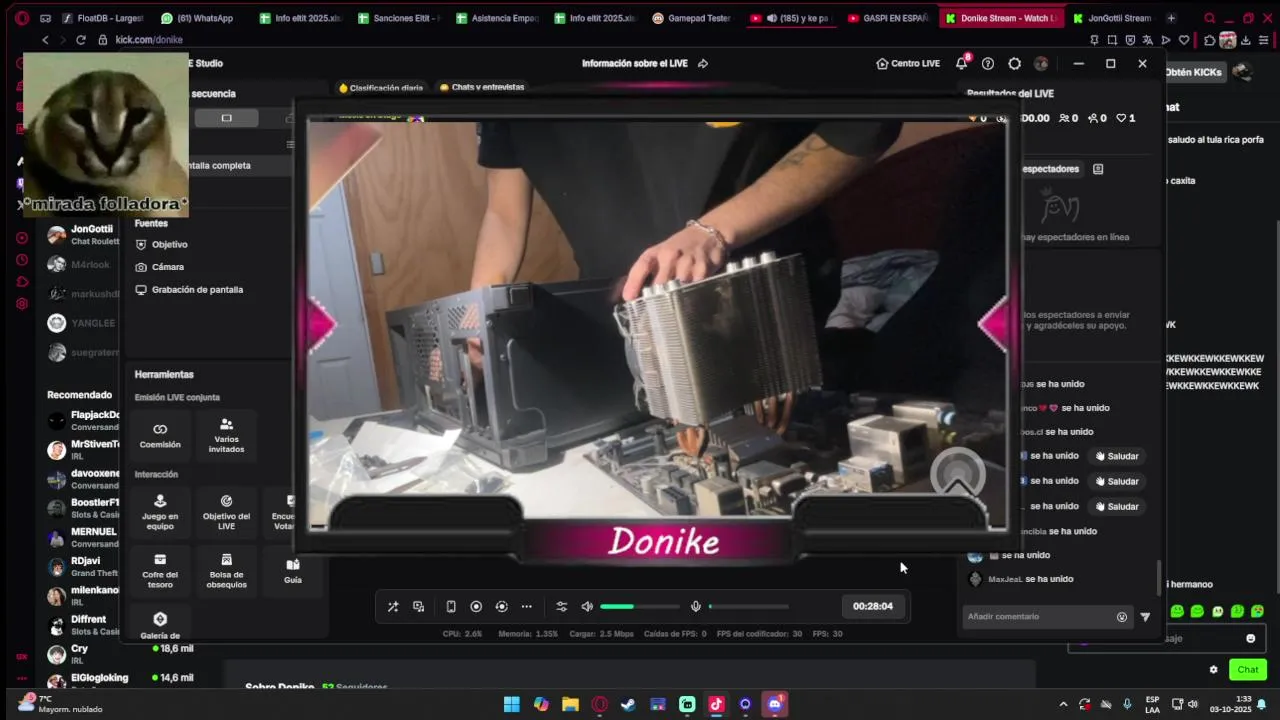This screenshot has width=1280, height=720.
Task: Click the replay capture icon in toolbar
Action: pos(502,606)
